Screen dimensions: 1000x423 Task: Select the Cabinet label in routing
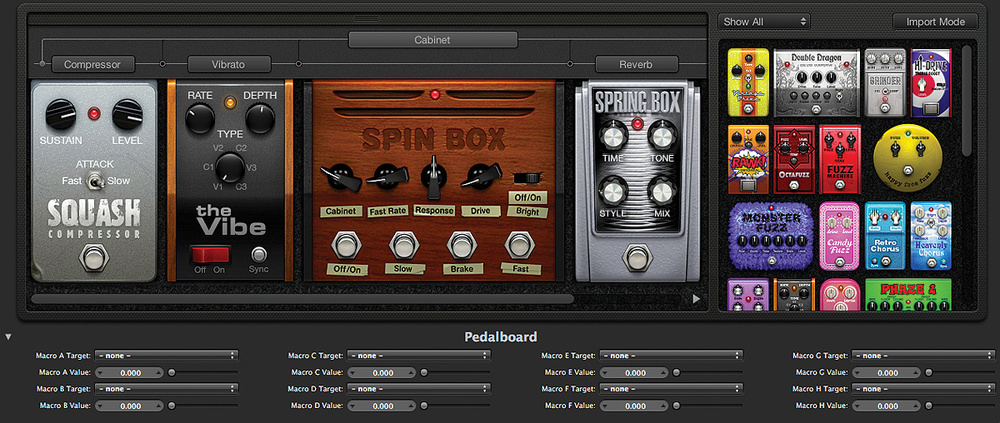pyautogui.click(x=432, y=40)
